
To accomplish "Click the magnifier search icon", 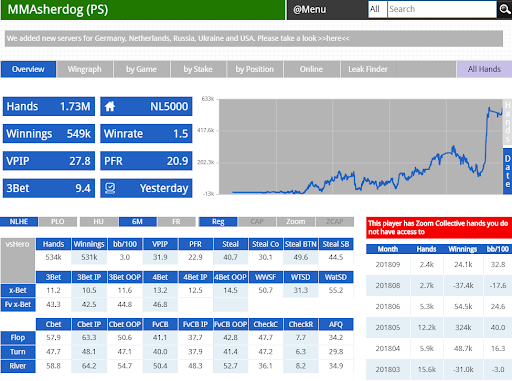I will (504, 9).
